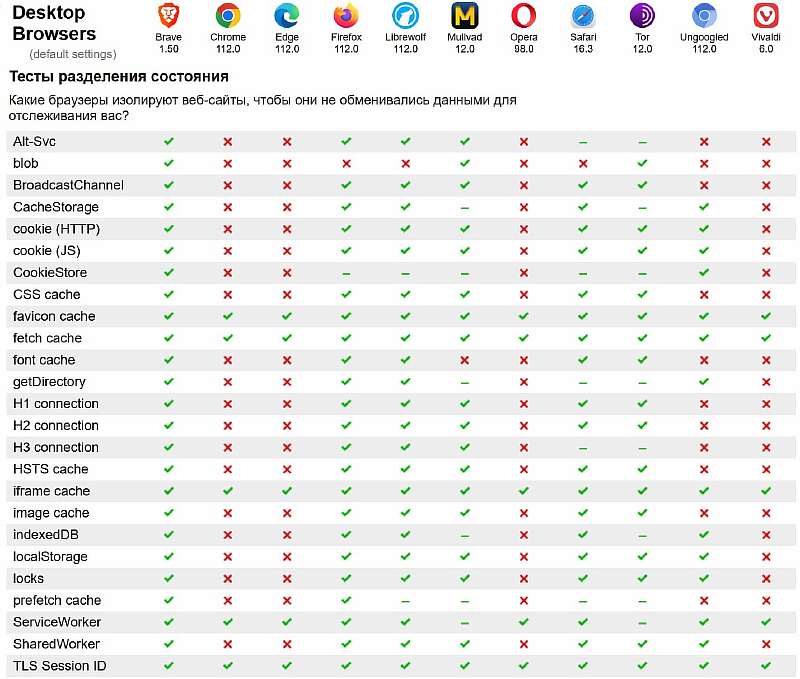
Task: Open the HSTS cache test label
Action: point(51,469)
